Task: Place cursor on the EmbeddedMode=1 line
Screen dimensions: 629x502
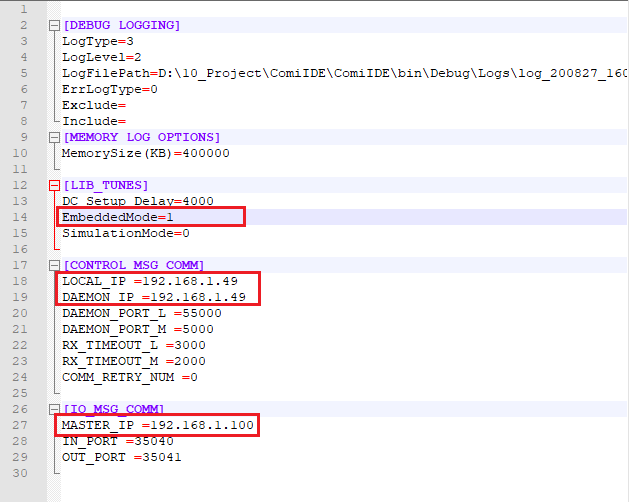Action: pos(117,217)
